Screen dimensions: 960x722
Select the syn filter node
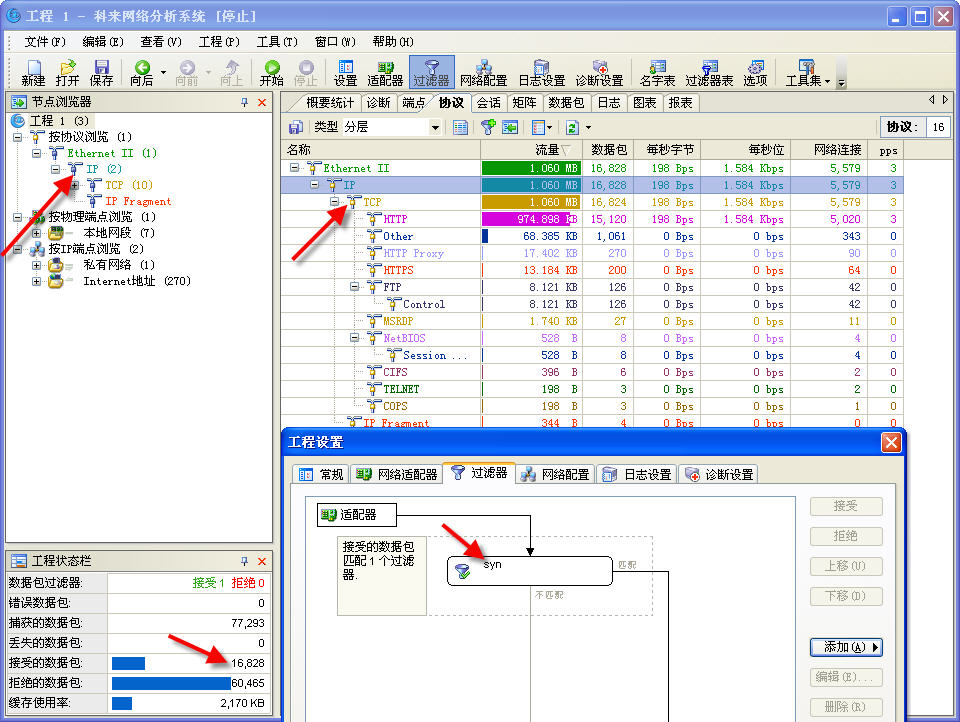529,571
